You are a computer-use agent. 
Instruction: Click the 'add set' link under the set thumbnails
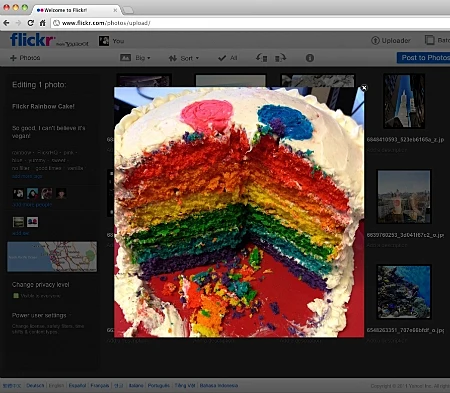click(x=21, y=233)
